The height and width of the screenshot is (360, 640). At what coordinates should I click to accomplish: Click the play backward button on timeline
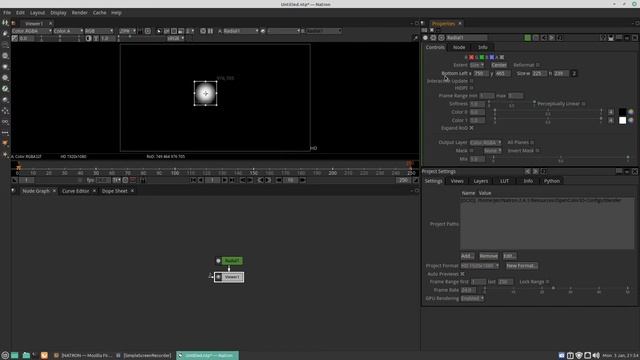201,180
